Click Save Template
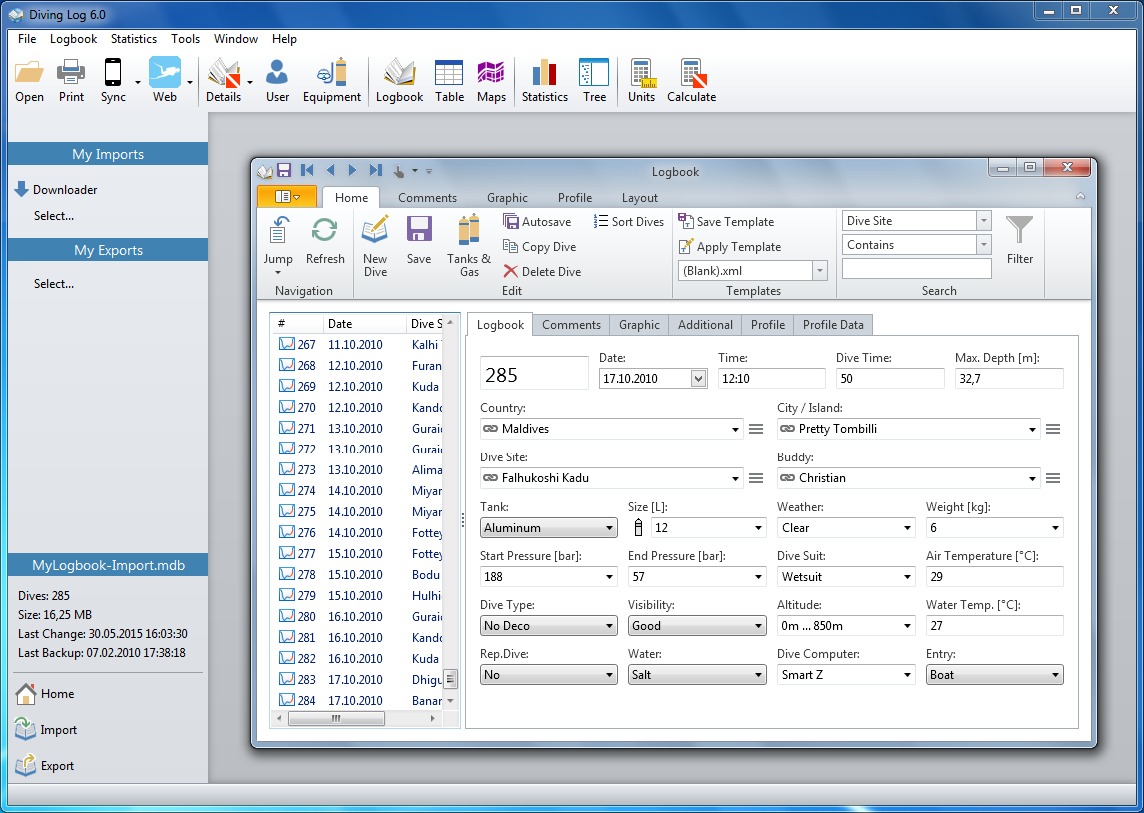 click(x=726, y=221)
